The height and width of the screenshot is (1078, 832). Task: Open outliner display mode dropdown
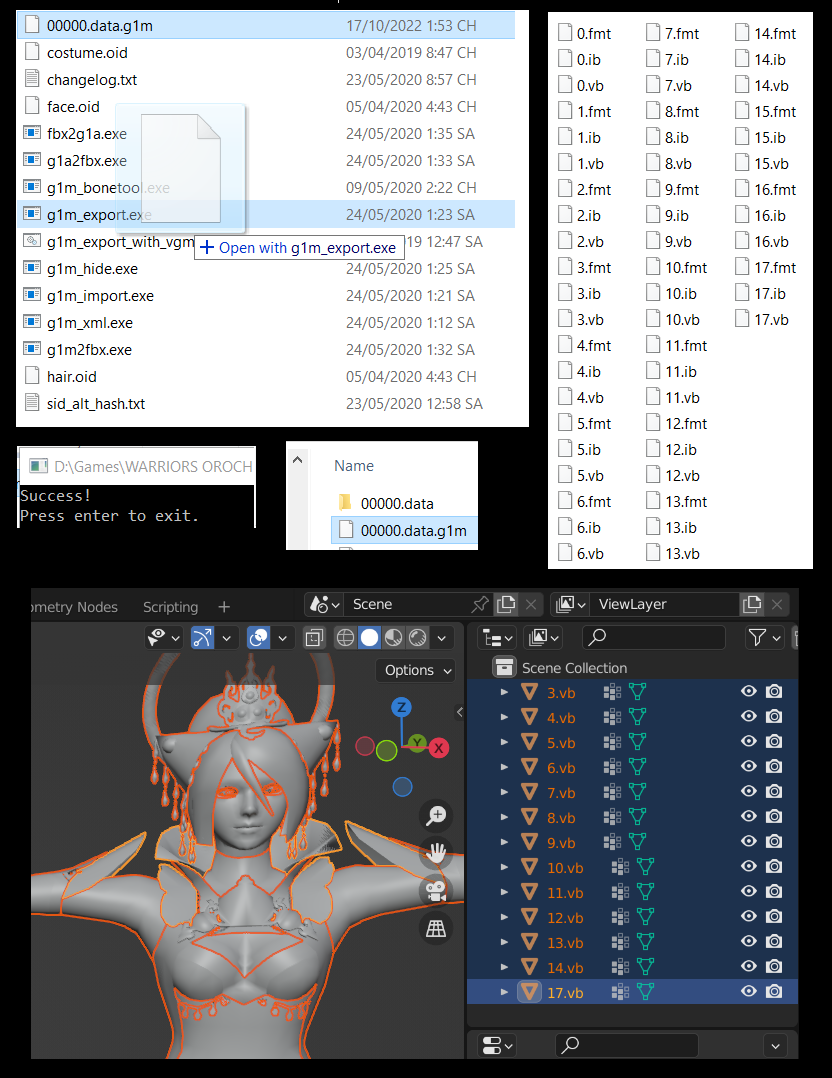tap(543, 638)
